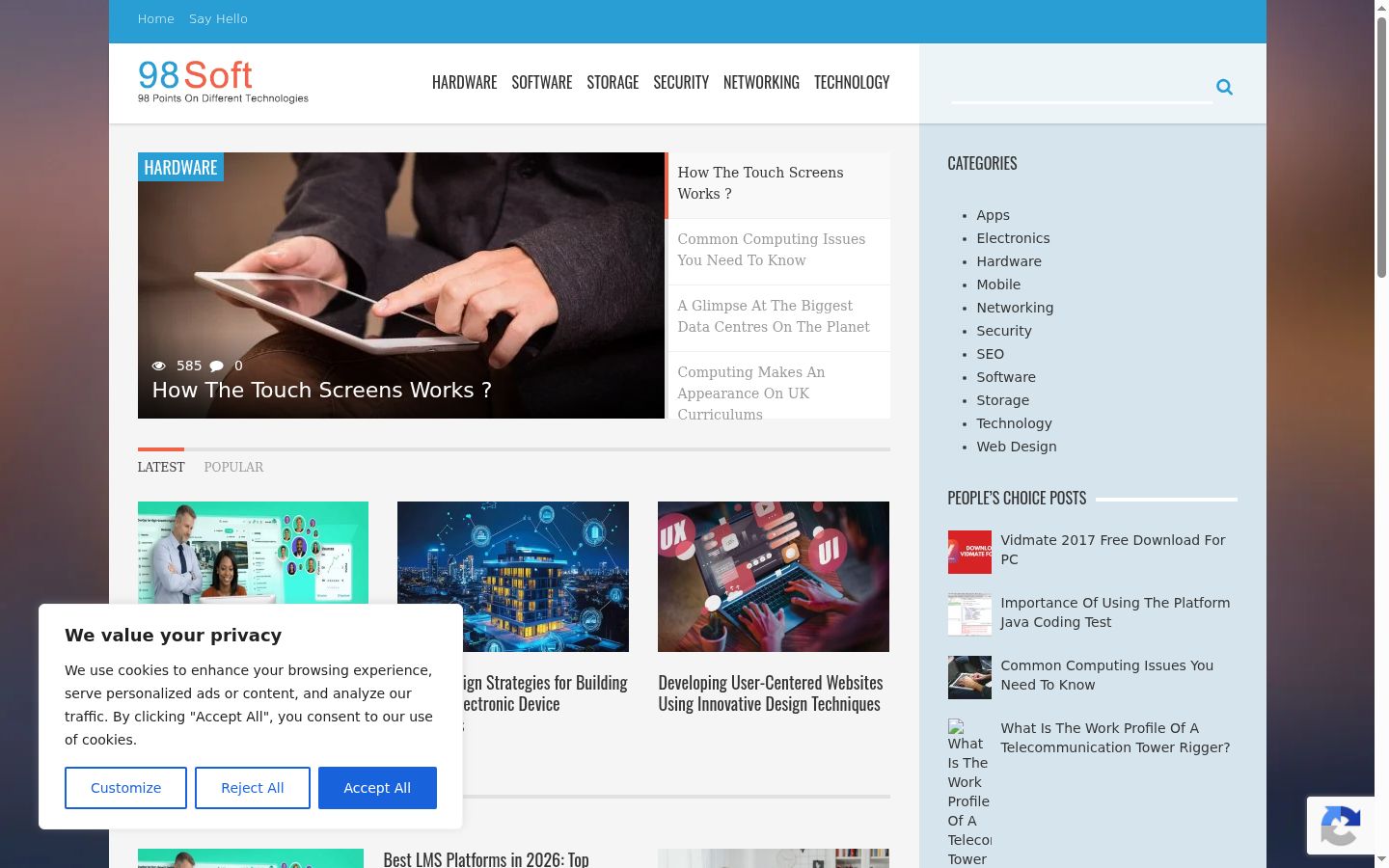Switch to the Popular tab
This screenshot has width=1389, height=868.
[x=233, y=467]
